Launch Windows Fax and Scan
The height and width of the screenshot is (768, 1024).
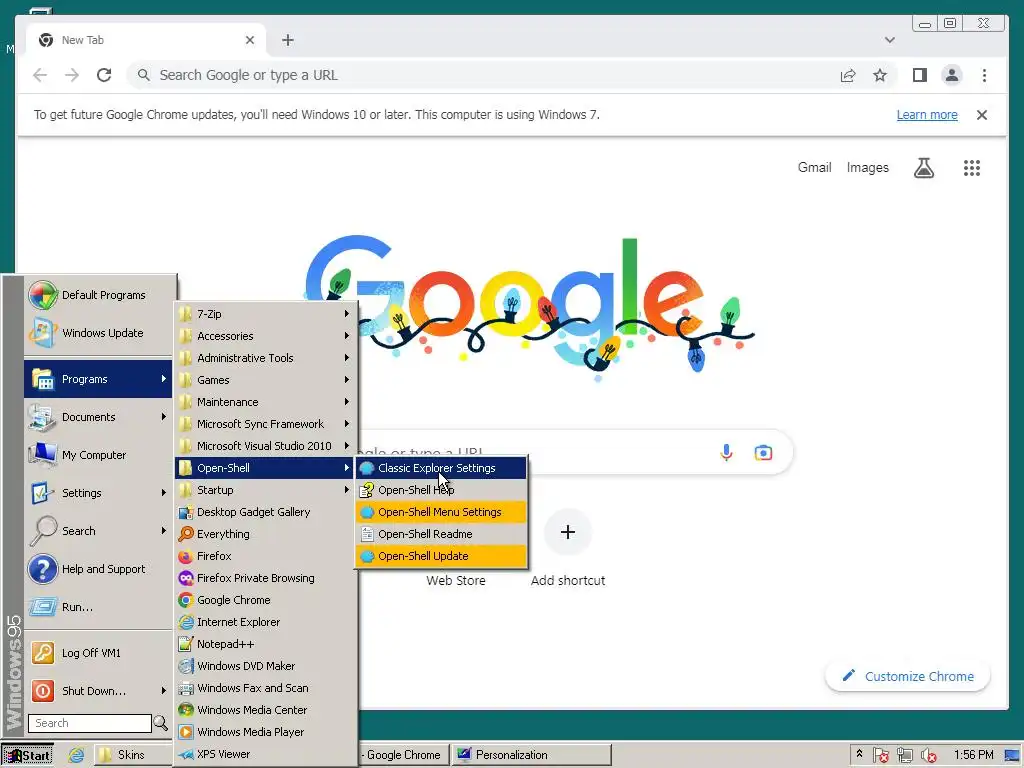(x=266, y=688)
